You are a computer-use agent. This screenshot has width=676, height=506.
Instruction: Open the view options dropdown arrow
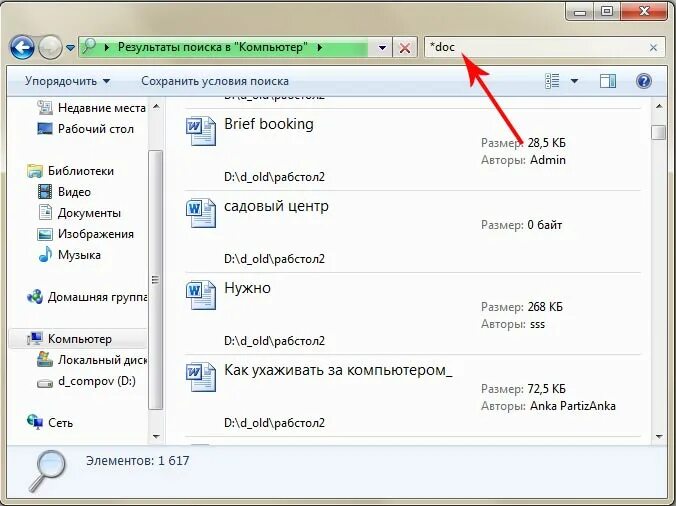point(574,81)
